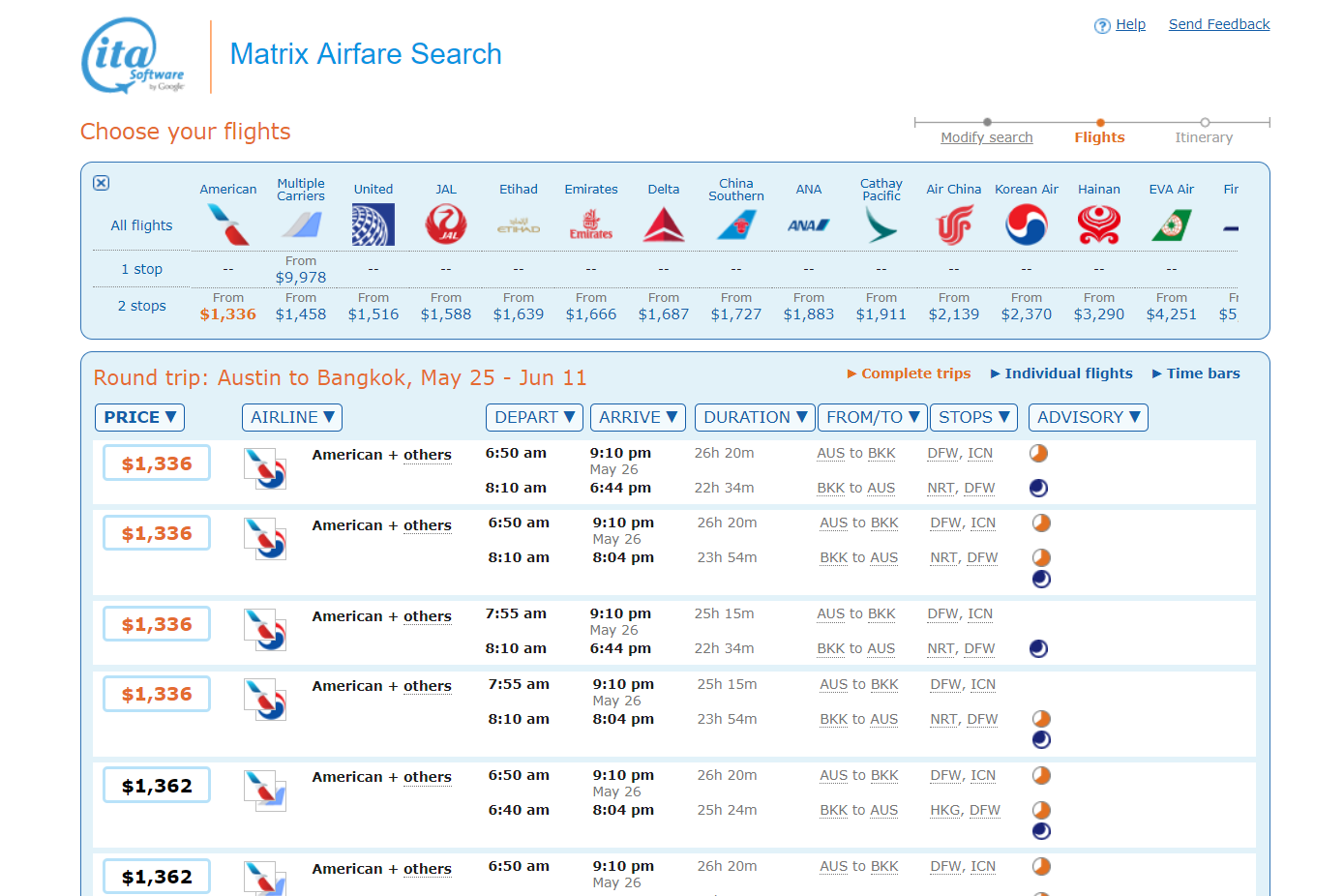Open the STOPS filter dropdown
Screen dimensions: 1344x896
973,417
